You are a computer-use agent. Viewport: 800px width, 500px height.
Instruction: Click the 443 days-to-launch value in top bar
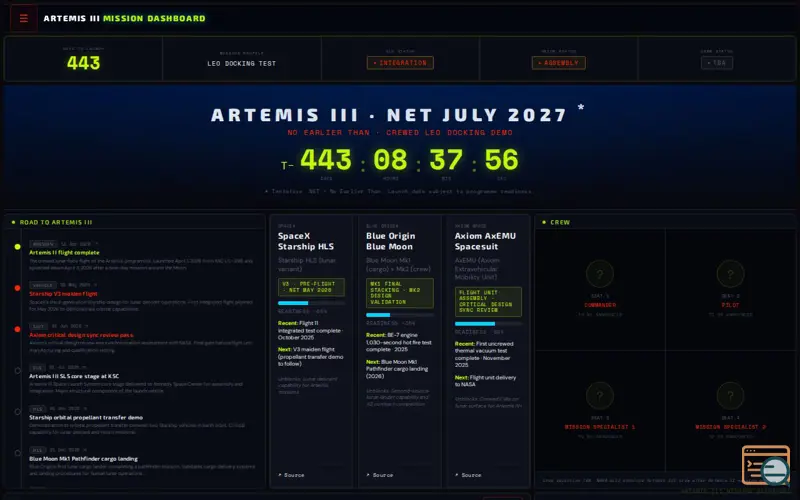(x=84, y=63)
